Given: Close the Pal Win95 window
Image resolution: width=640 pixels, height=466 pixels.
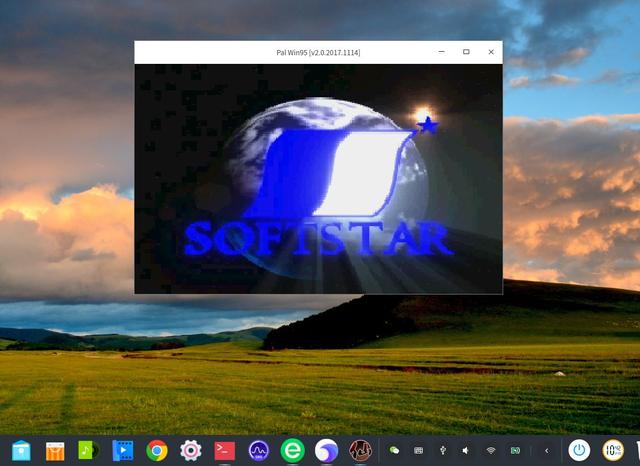Looking at the screenshot, I should pos(491,52).
